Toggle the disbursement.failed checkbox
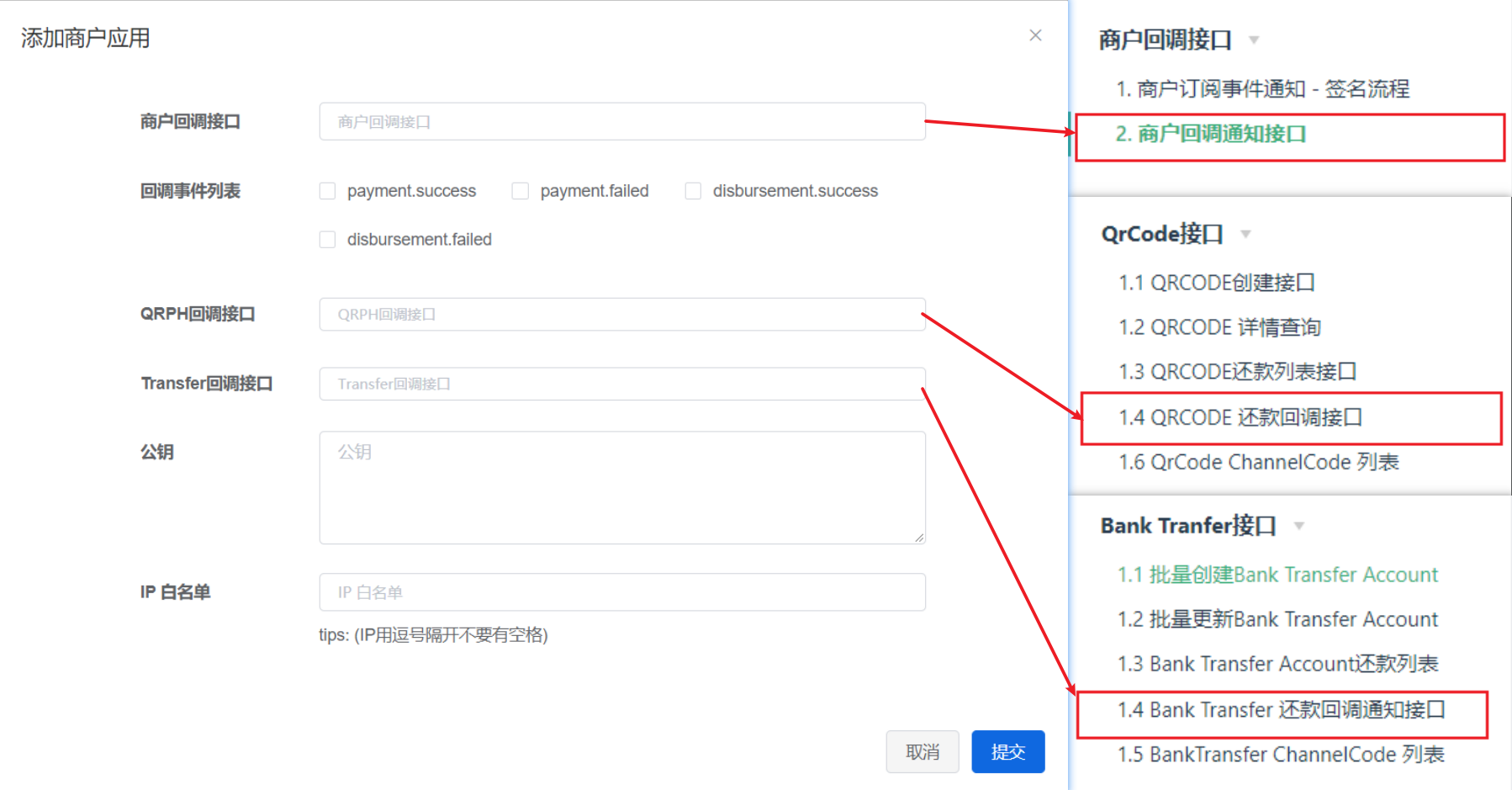 click(328, 240)
